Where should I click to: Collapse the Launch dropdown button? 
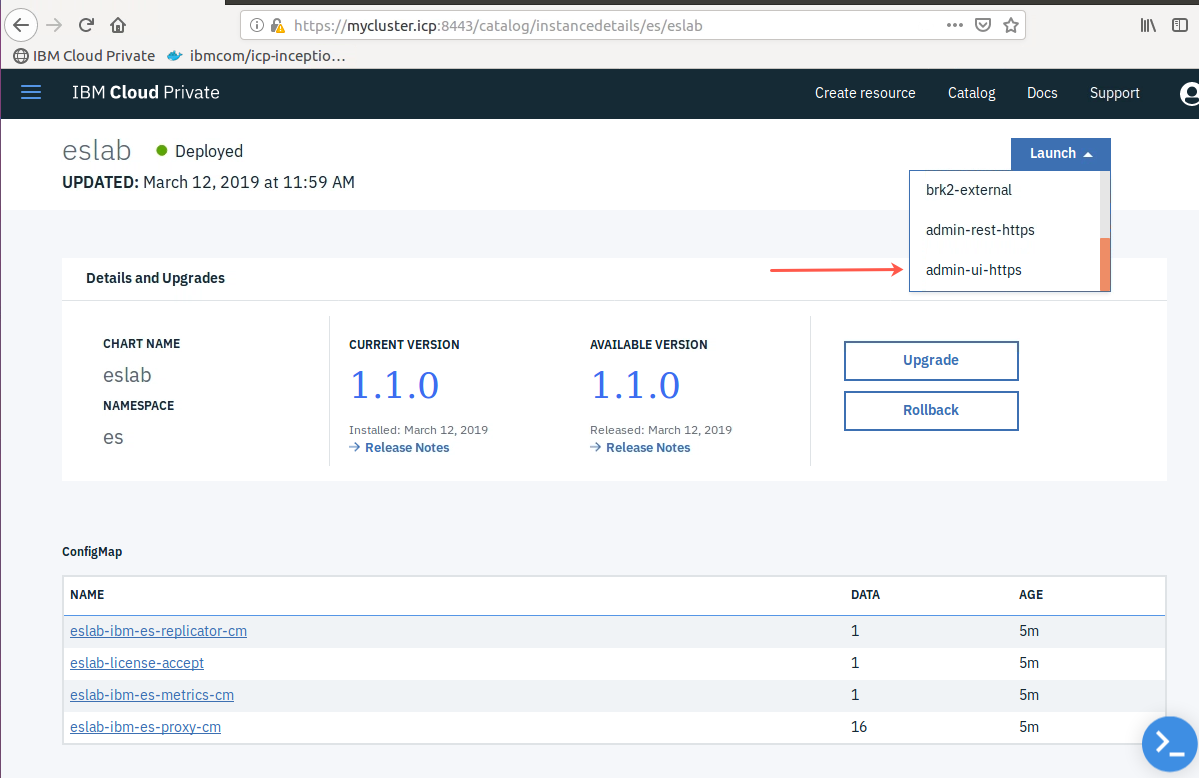click(1061, 154)
